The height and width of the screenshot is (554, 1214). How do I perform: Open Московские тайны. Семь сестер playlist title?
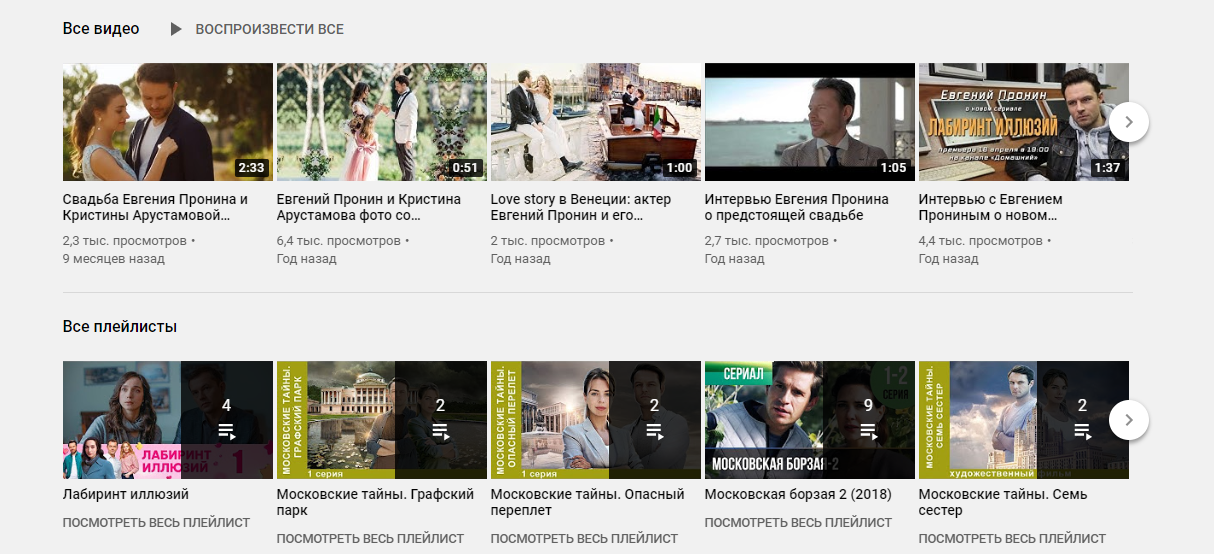(x=1003, y=502)
